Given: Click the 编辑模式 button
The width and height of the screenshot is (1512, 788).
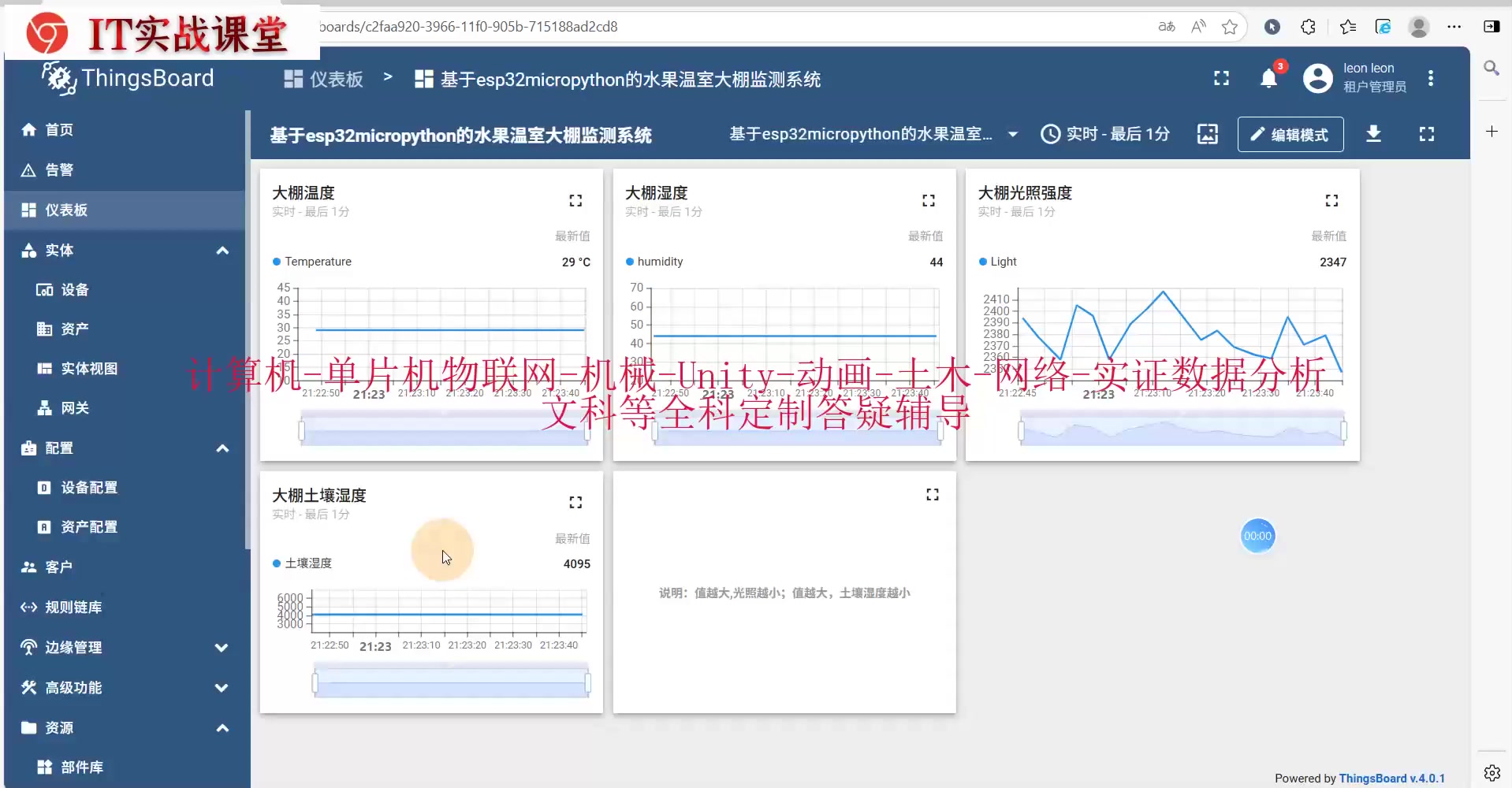Looking at the screenshot, I should click(x=1290, y=134).
